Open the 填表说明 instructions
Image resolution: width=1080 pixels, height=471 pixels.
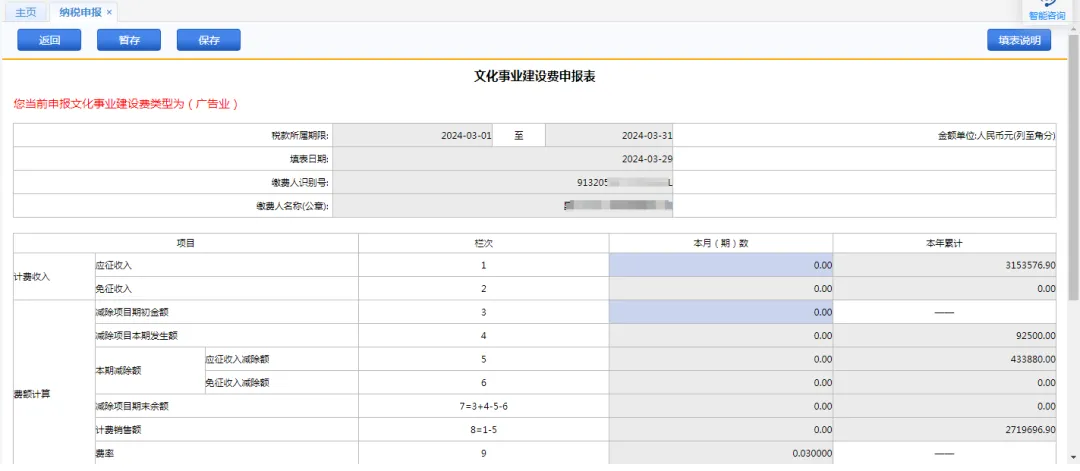[x=1018, y=40]
